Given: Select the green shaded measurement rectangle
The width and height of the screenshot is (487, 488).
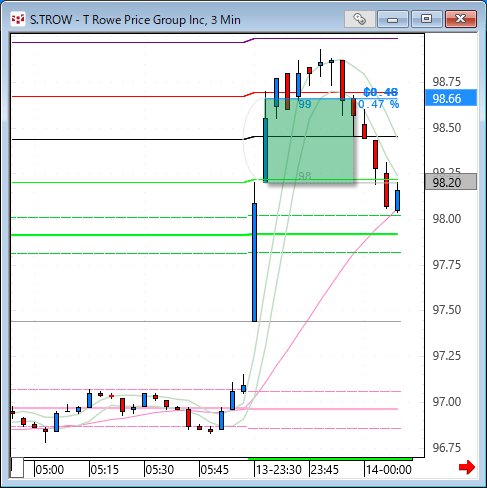Looking at the screenshot, I should pyautogui.click(x=310, y=140).
